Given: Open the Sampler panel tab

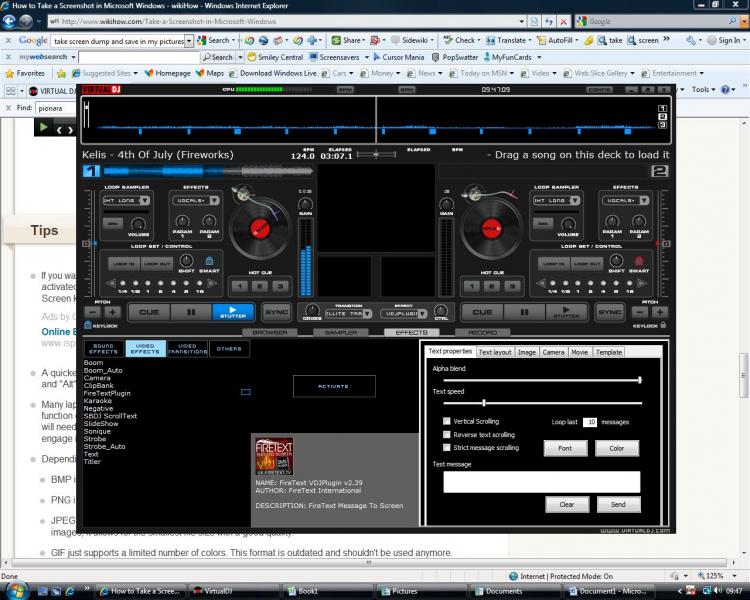Looking at the screenshot, I should pos(341,332).
